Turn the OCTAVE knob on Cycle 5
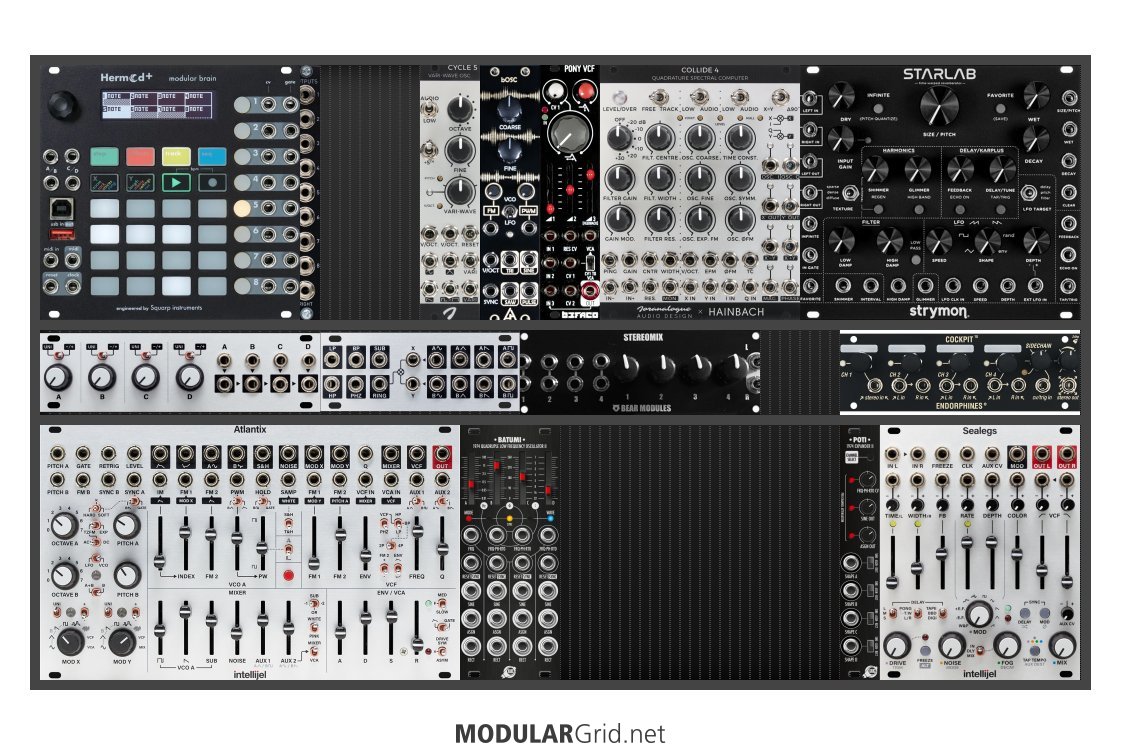 (460, 109)
